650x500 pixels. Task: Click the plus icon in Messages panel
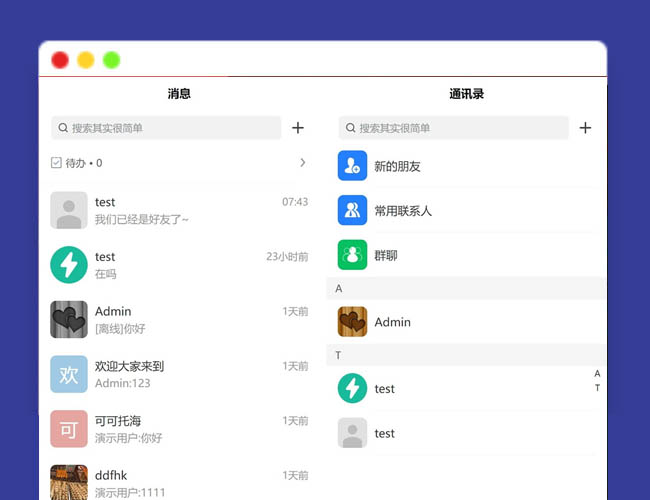pyautogui.click(x=298, y=128)
